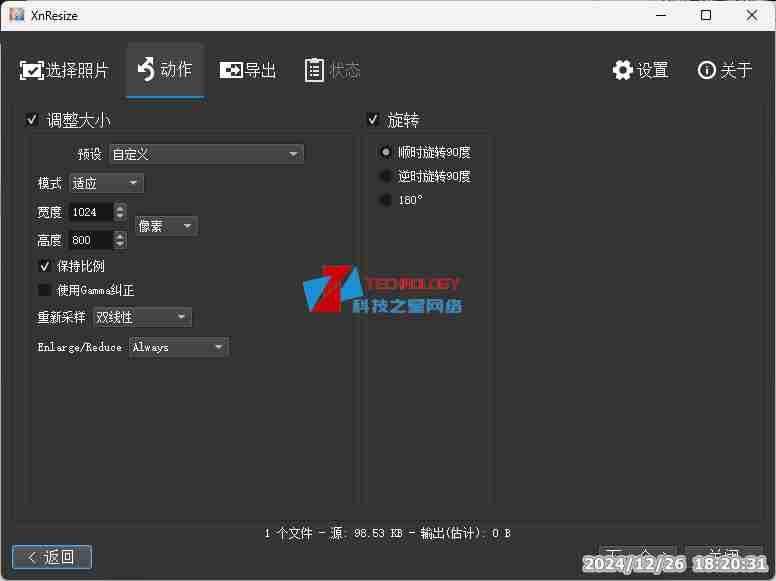The height and width of the screenshot is (581, 776).
Task: Click the 选择照片 image icon
Action: click(31, 71)
